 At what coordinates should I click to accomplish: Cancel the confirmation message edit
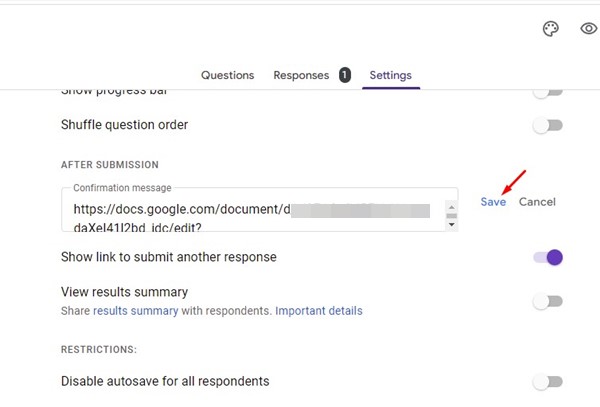pos(537,202)
